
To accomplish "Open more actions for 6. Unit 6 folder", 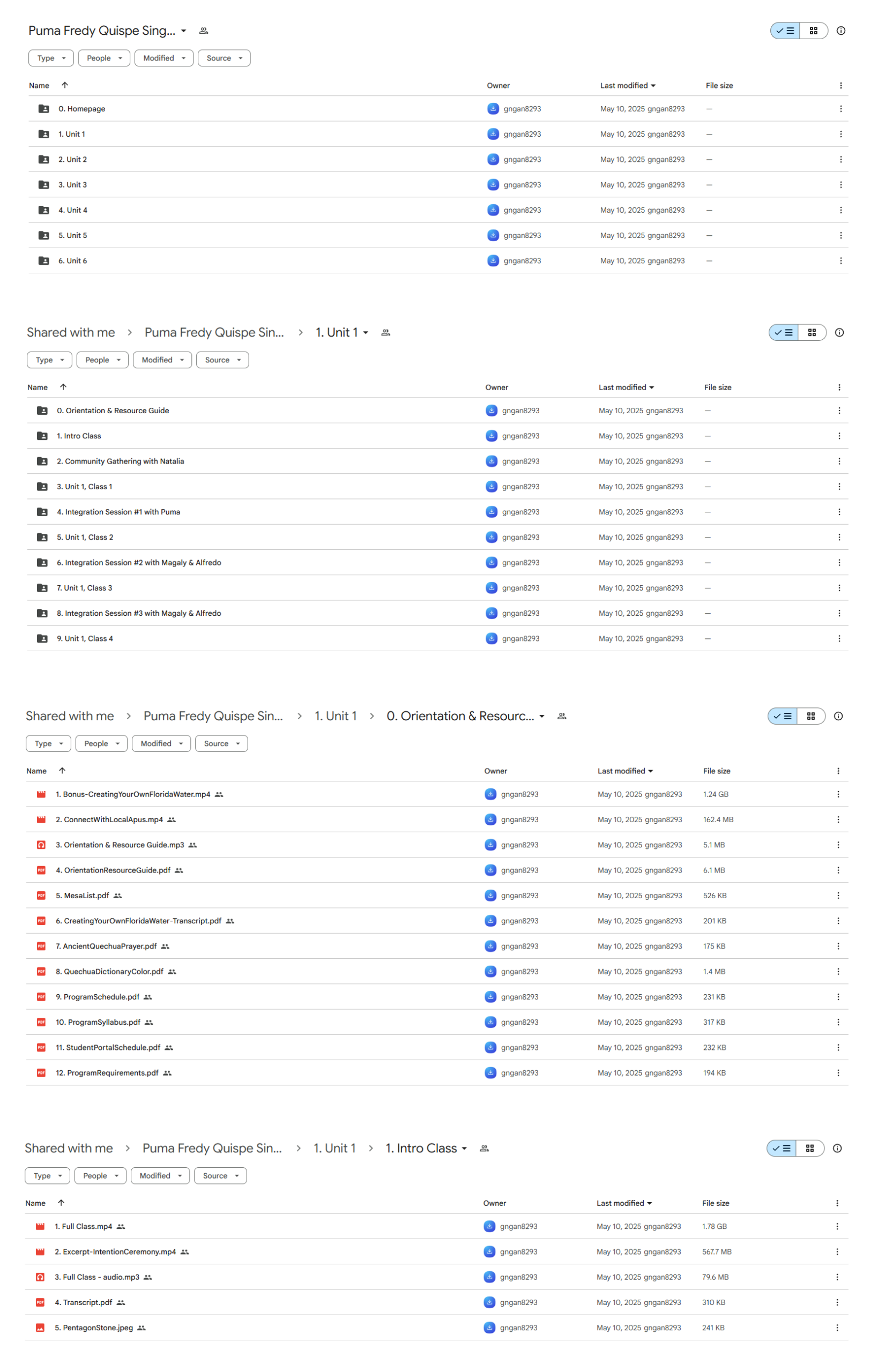I will coord(840,260).
